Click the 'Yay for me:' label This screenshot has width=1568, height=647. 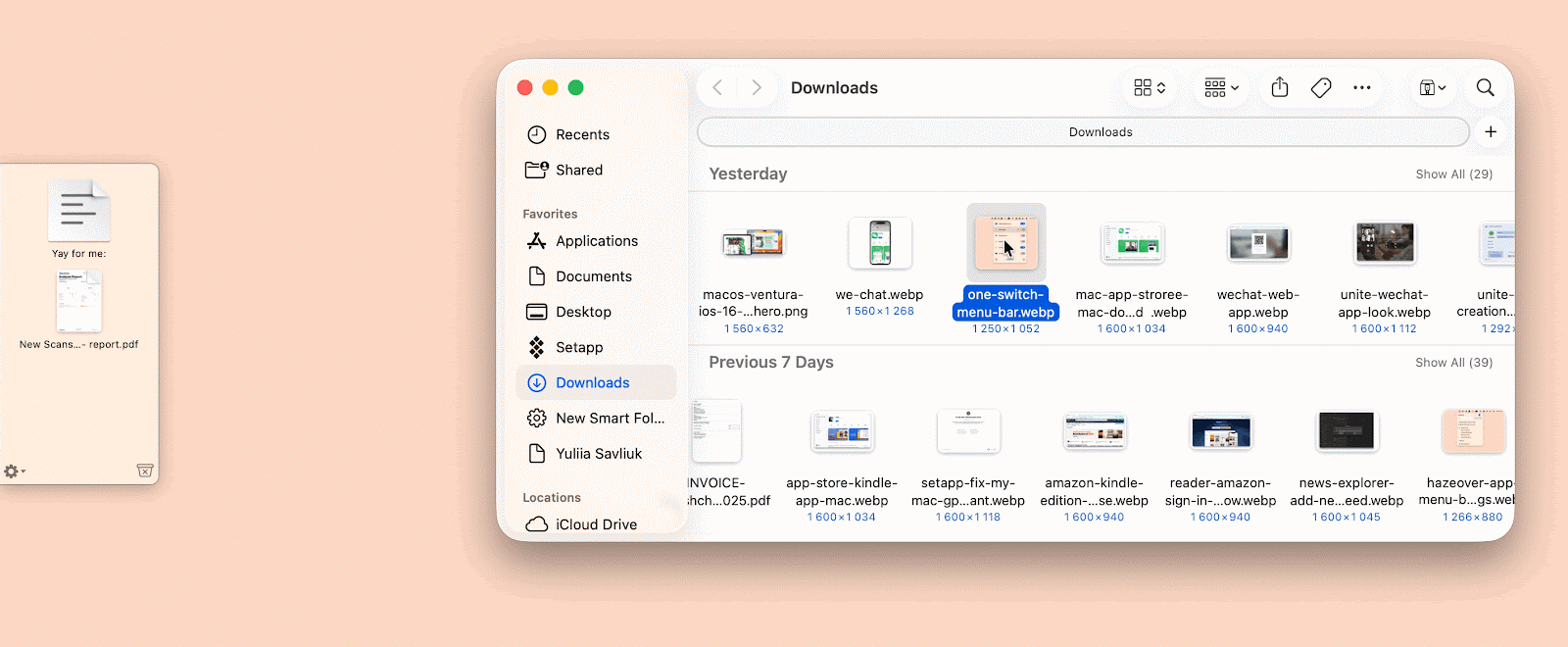point(78,253)
